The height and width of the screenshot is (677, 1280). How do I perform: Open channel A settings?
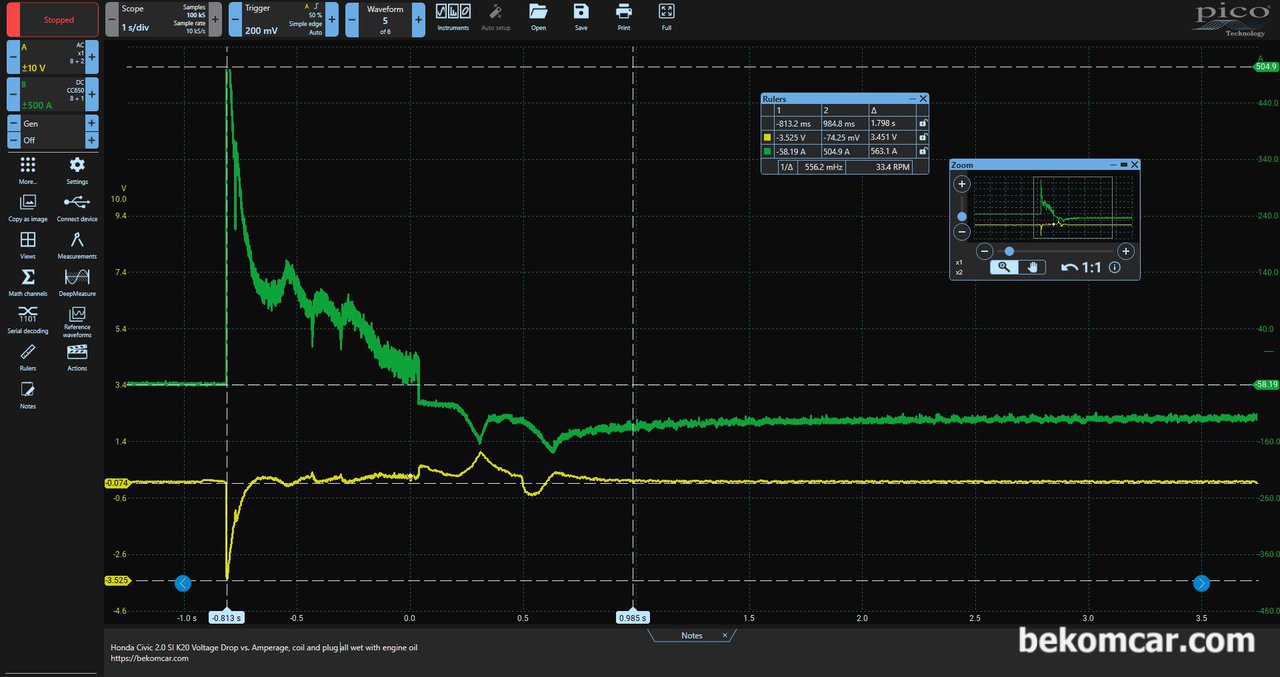point(53,56)
